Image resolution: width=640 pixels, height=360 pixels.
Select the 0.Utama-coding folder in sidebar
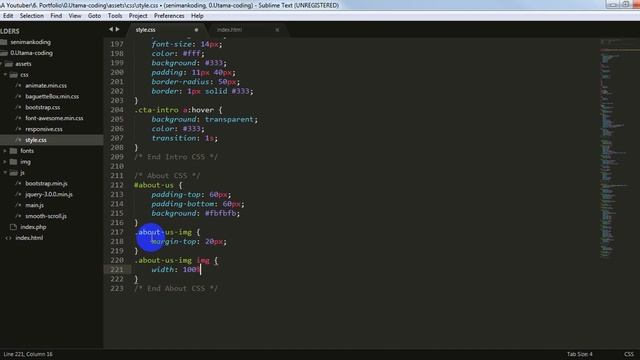click(x=31, y=53)
